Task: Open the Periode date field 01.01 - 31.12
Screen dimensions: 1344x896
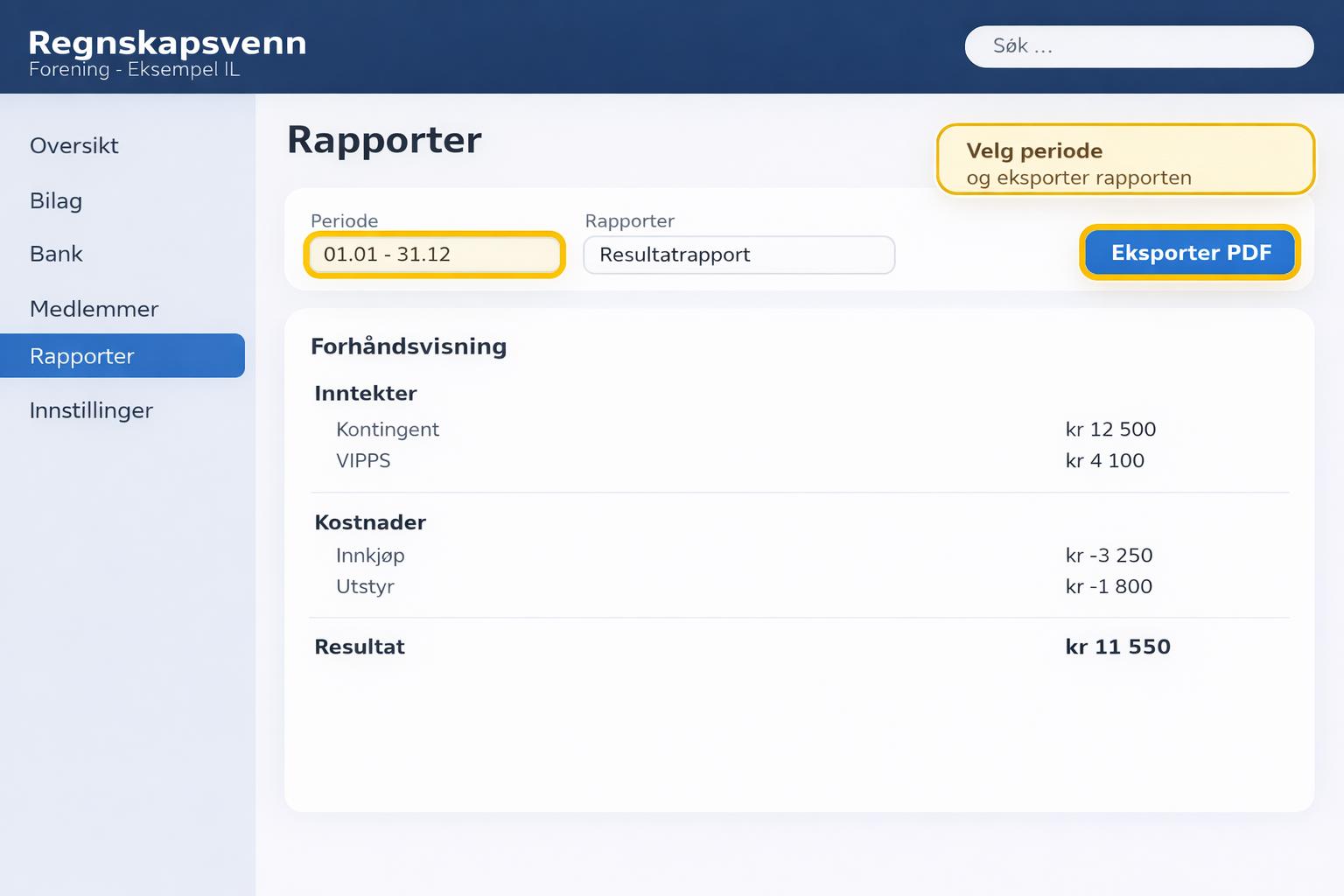Action: (x=433, y=254)
